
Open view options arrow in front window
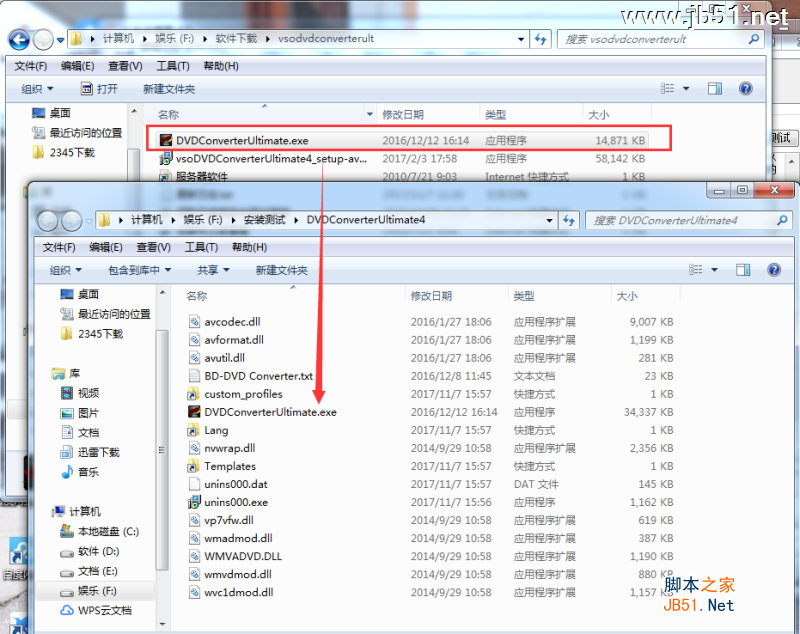tap(714, 270)
